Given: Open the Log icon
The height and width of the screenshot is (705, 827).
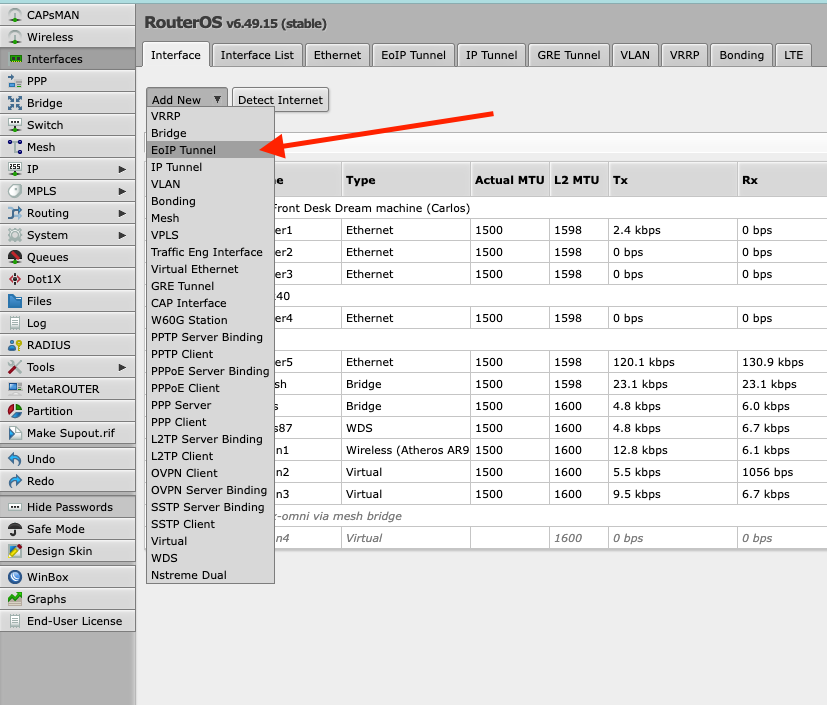Looking at the screenshot, I should [15, 323].
